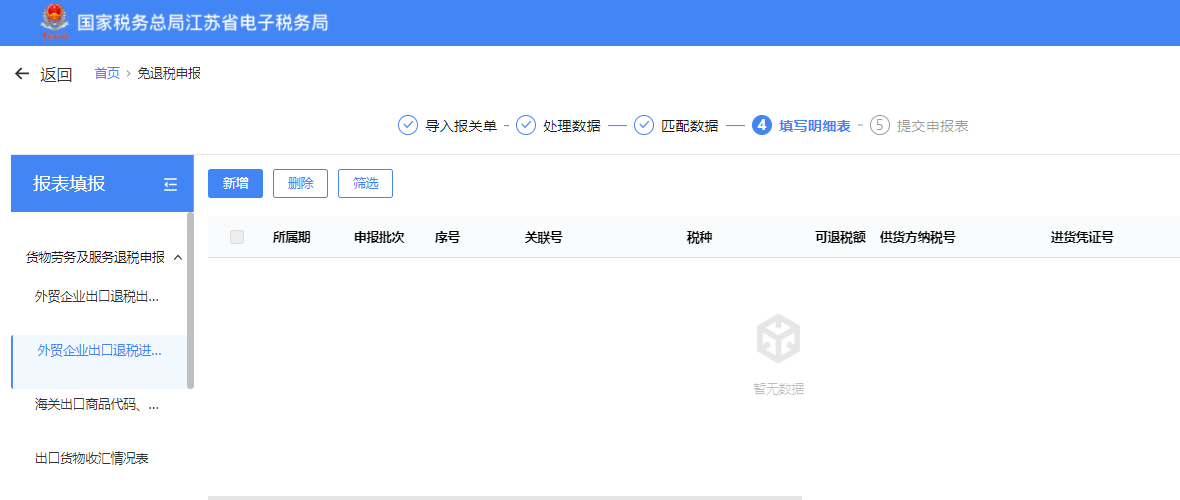This screenshot has height=500, width=1180.
Task: Click 处理数据 step checkmark icon
Action: [x=526, y=126]
